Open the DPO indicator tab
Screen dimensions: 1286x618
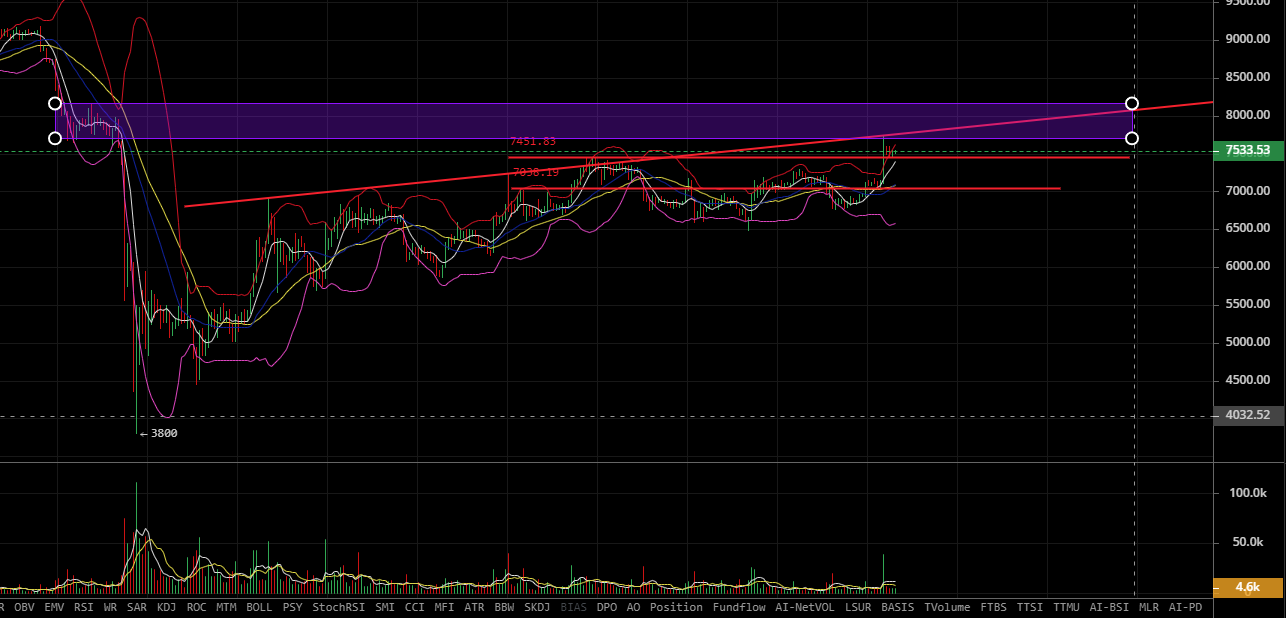pyautogui.click(x=607, y=607)
